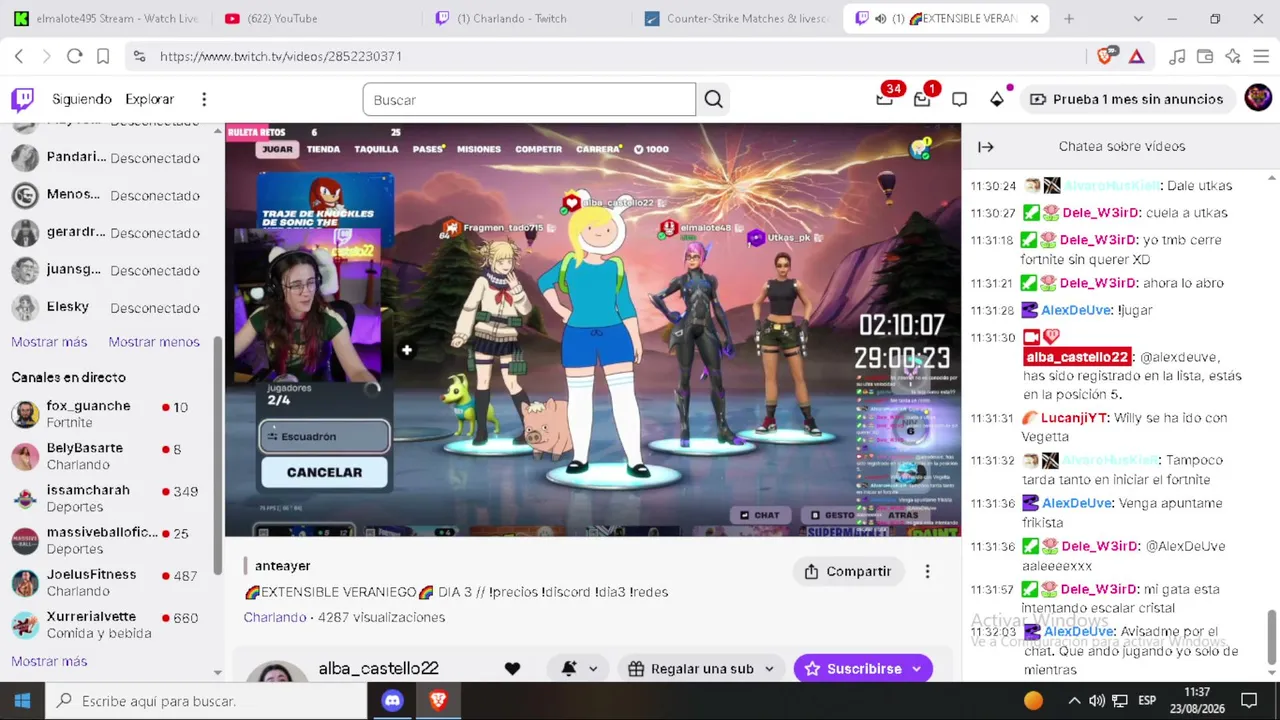The width and height of the screenshot is (1280, 720).
Task: View site information icon in address bar
Action: [x=139, y=56]
